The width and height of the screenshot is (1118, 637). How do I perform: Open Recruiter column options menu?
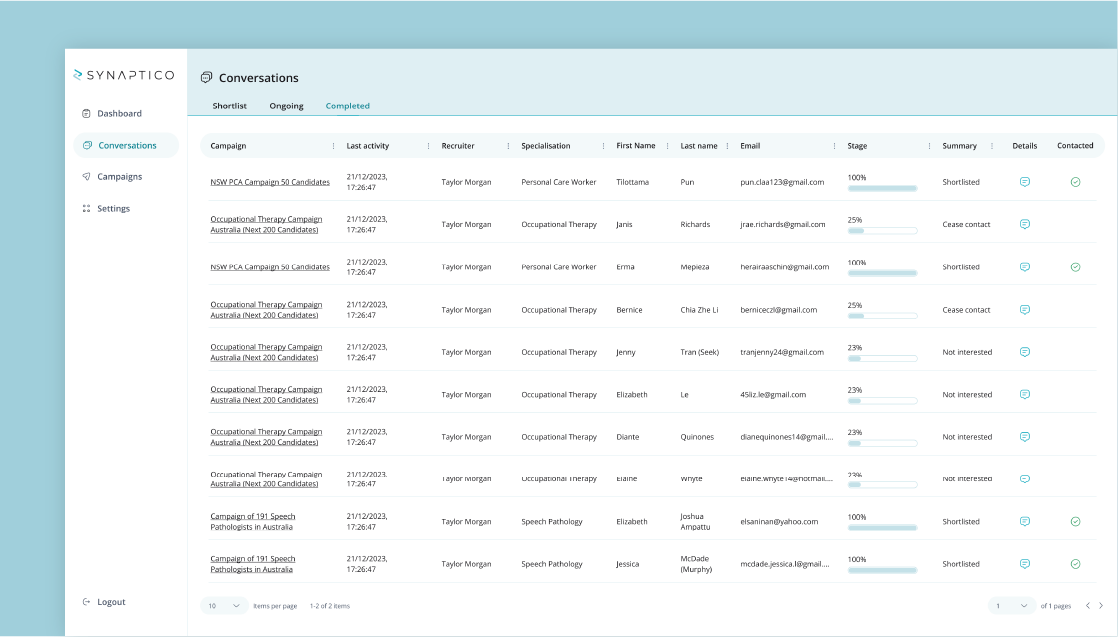[x=508, y=146]
